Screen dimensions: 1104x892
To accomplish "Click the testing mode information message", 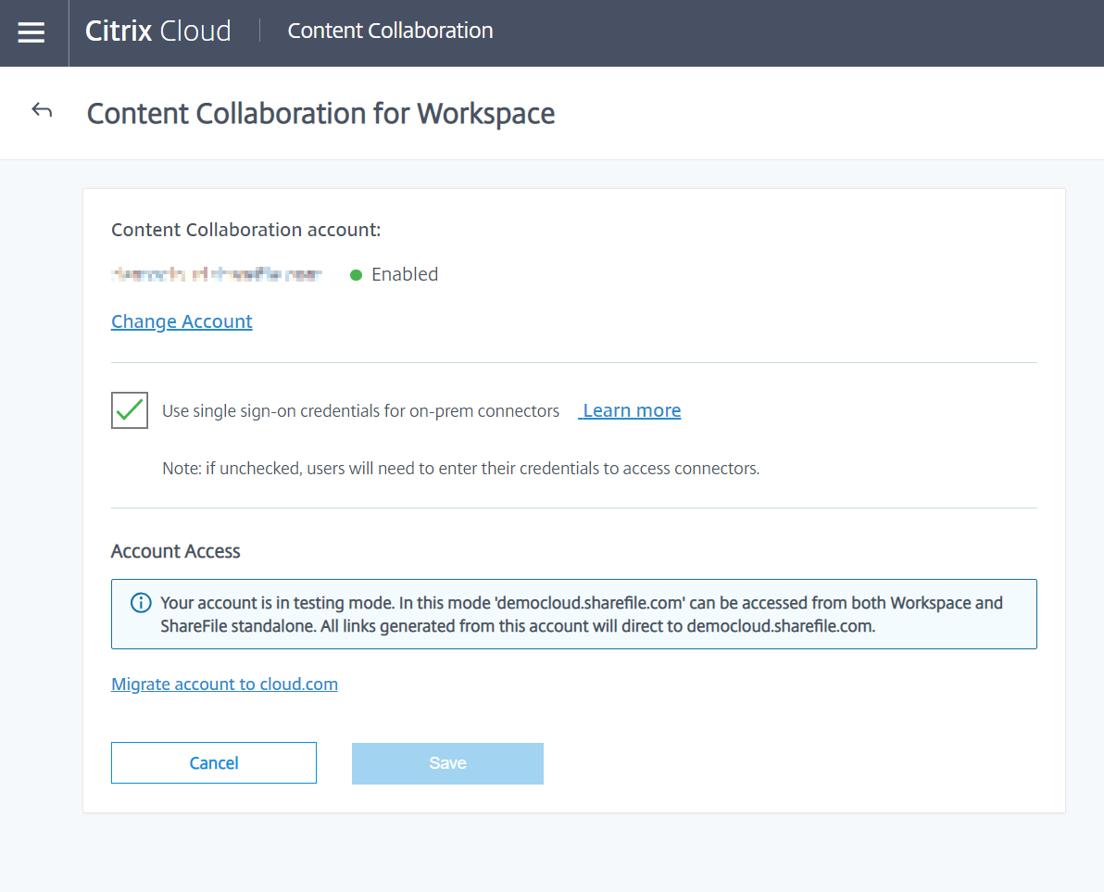I will tap(580, 614).
